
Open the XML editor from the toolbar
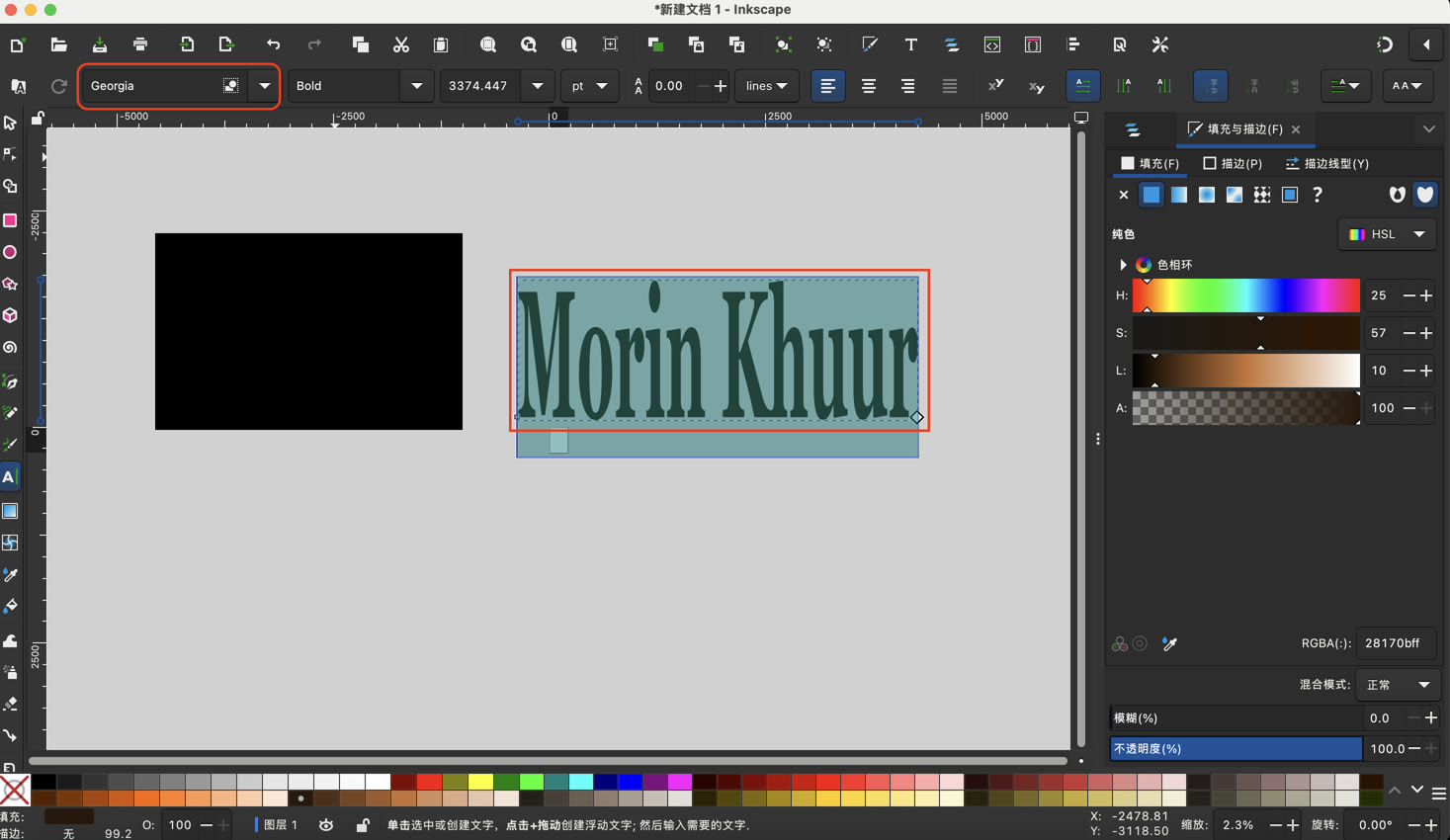[991, 44]
